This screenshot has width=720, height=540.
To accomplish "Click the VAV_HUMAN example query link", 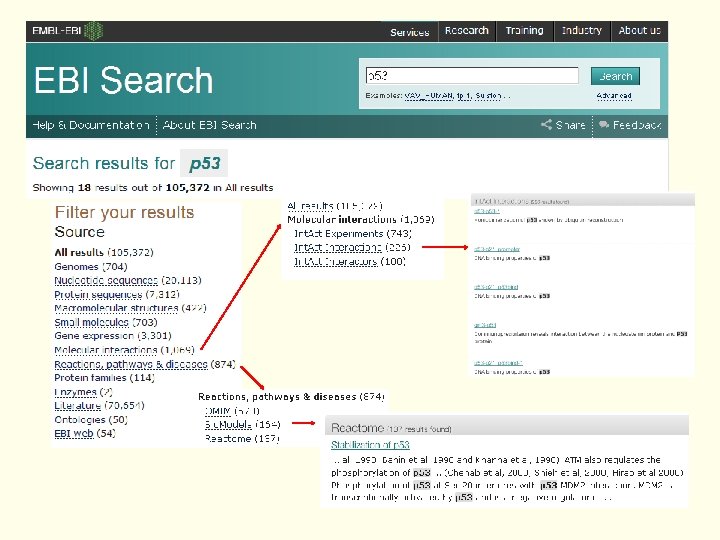I will [x=428, y=96].
